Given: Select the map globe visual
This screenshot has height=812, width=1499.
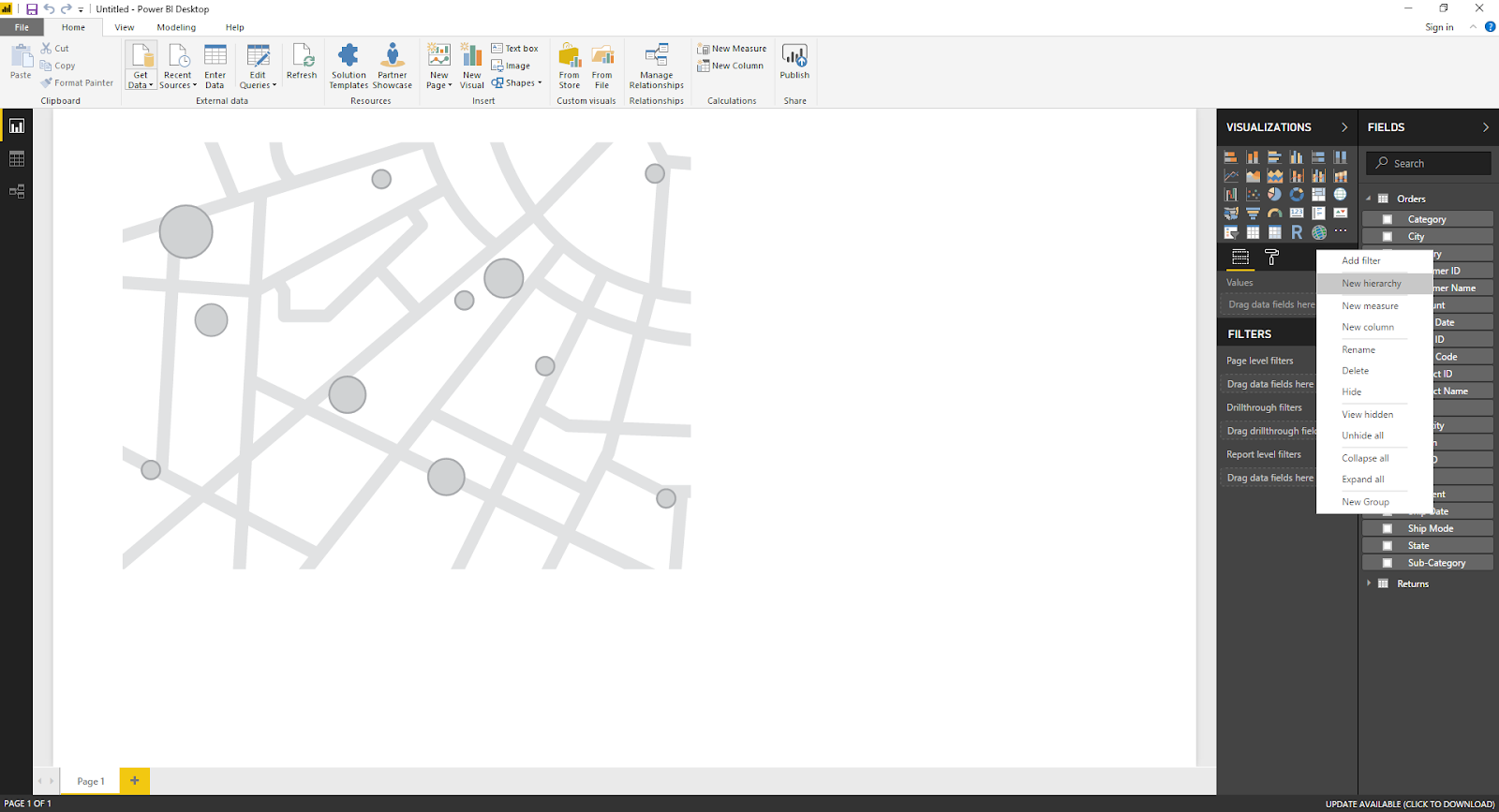Looking at the screenshot, I should 1341,195.
